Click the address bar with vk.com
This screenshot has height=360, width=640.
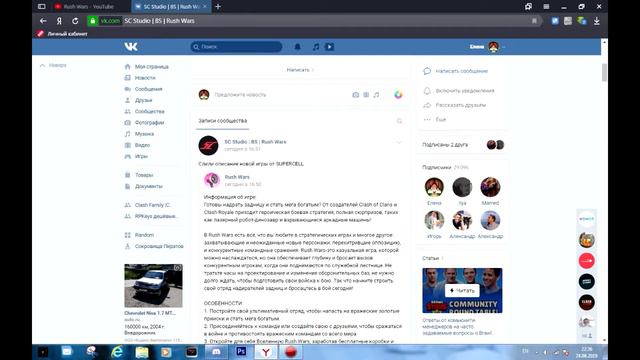click(x=314, y=21)
